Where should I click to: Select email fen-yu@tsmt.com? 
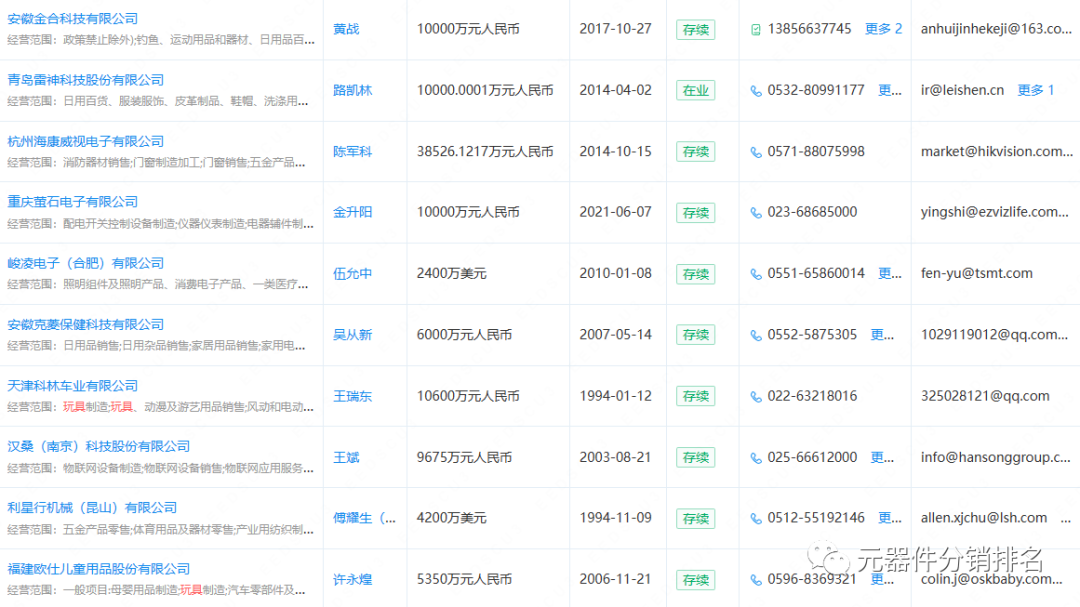[977, 274]
